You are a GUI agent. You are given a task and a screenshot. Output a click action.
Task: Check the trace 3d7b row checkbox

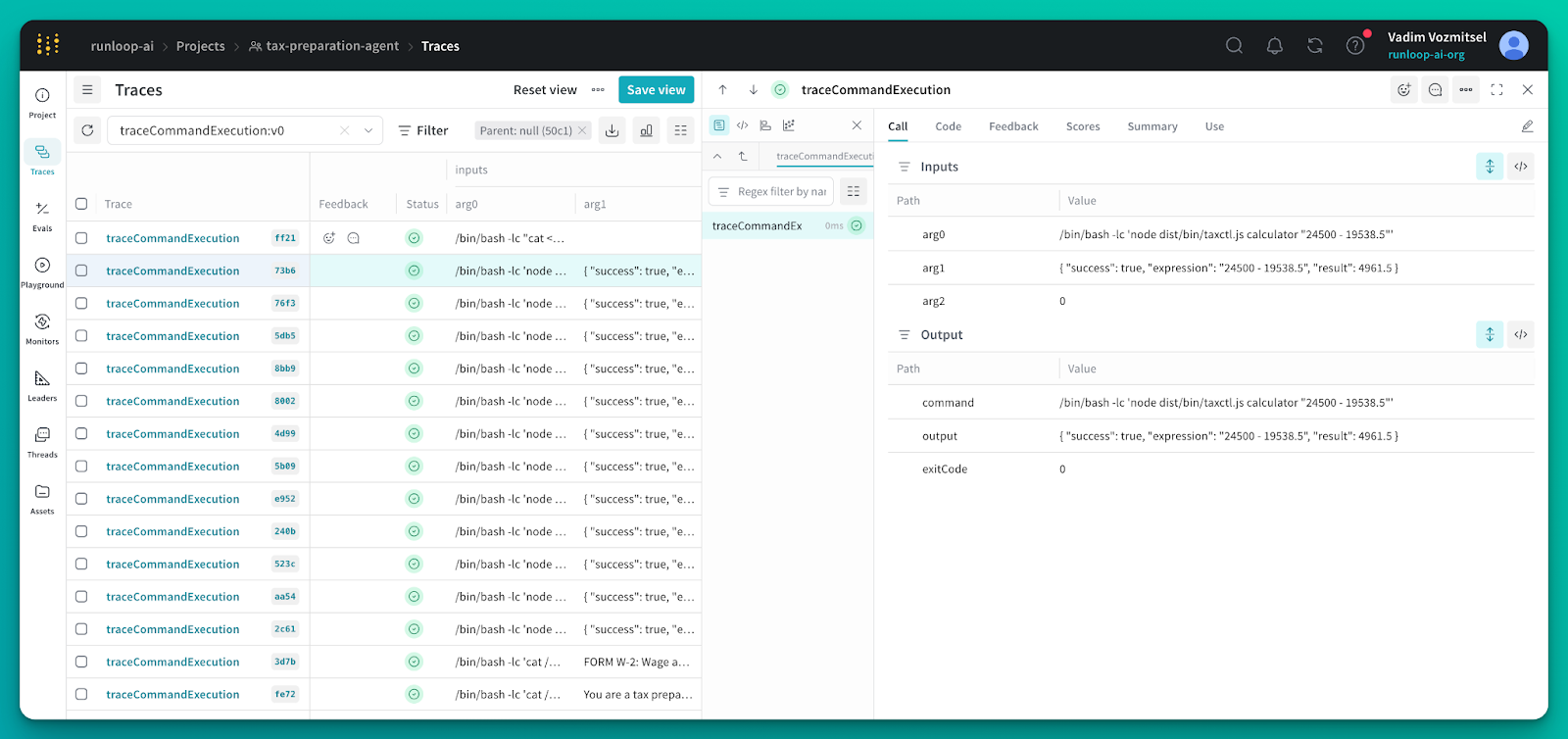coord(81,662)
